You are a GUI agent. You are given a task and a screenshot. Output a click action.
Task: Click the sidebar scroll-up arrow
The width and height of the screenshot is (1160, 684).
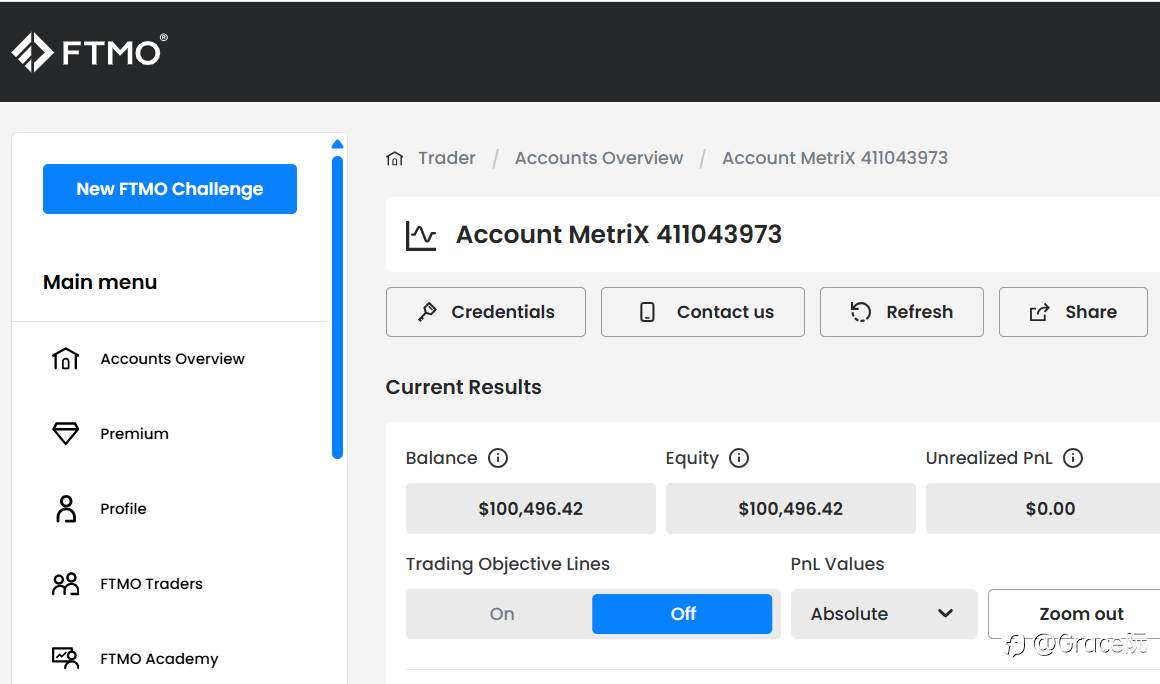[337, 144]
